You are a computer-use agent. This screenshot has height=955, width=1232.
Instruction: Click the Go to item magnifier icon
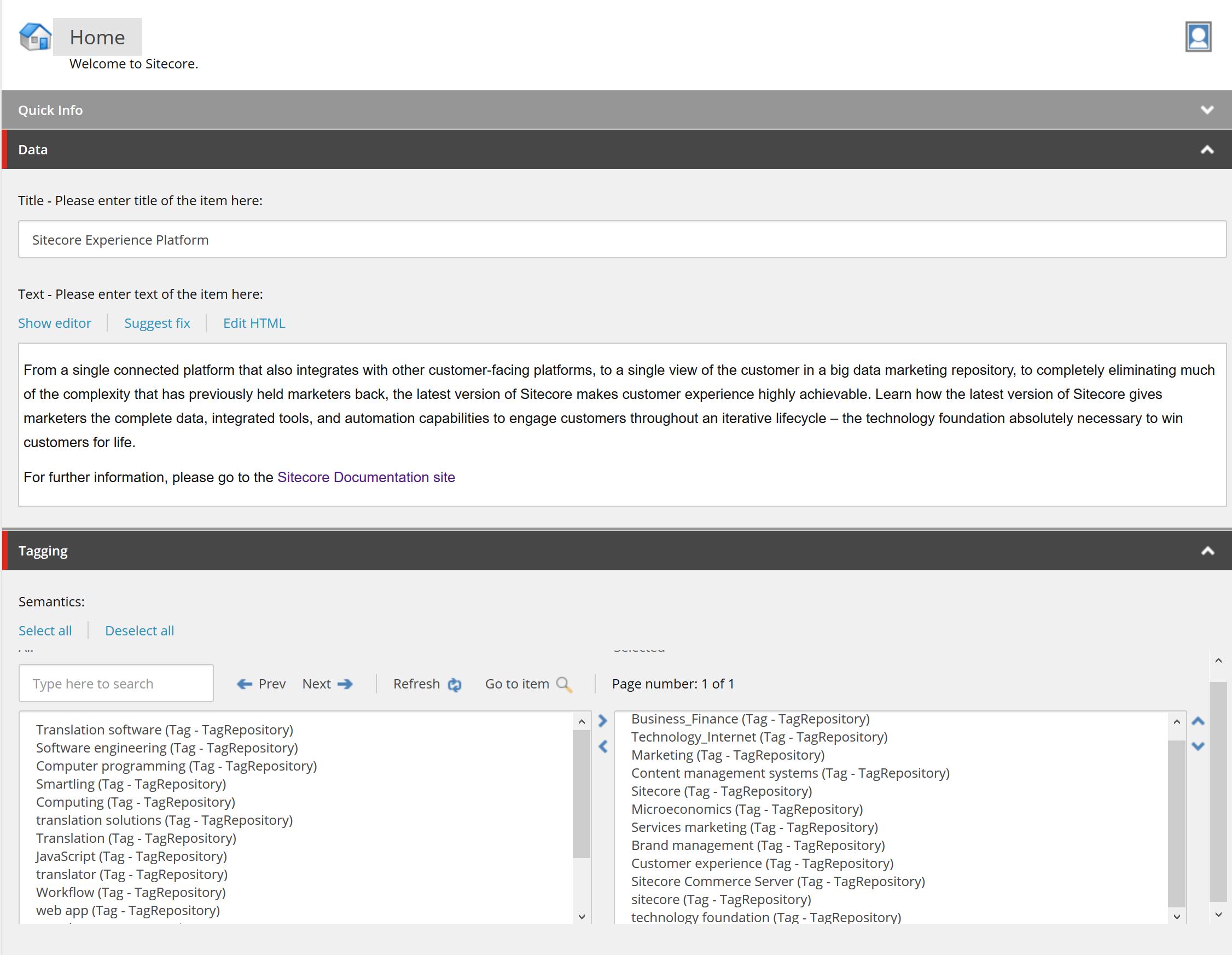pos(564,685)
